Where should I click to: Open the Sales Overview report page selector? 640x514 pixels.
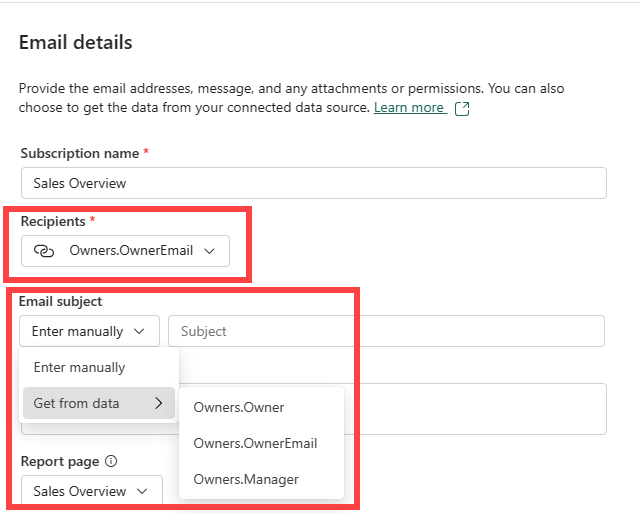[92, 491]
